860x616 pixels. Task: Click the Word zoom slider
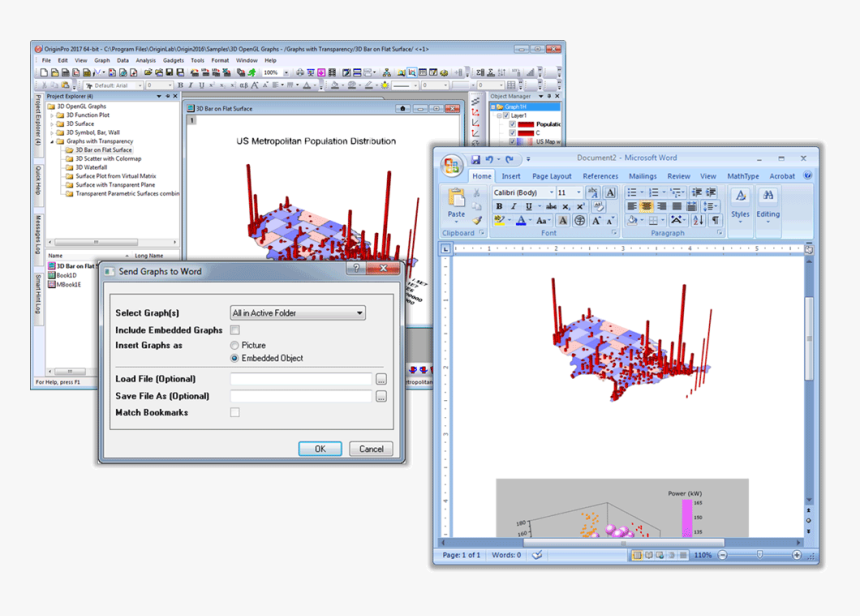point(759,555)
